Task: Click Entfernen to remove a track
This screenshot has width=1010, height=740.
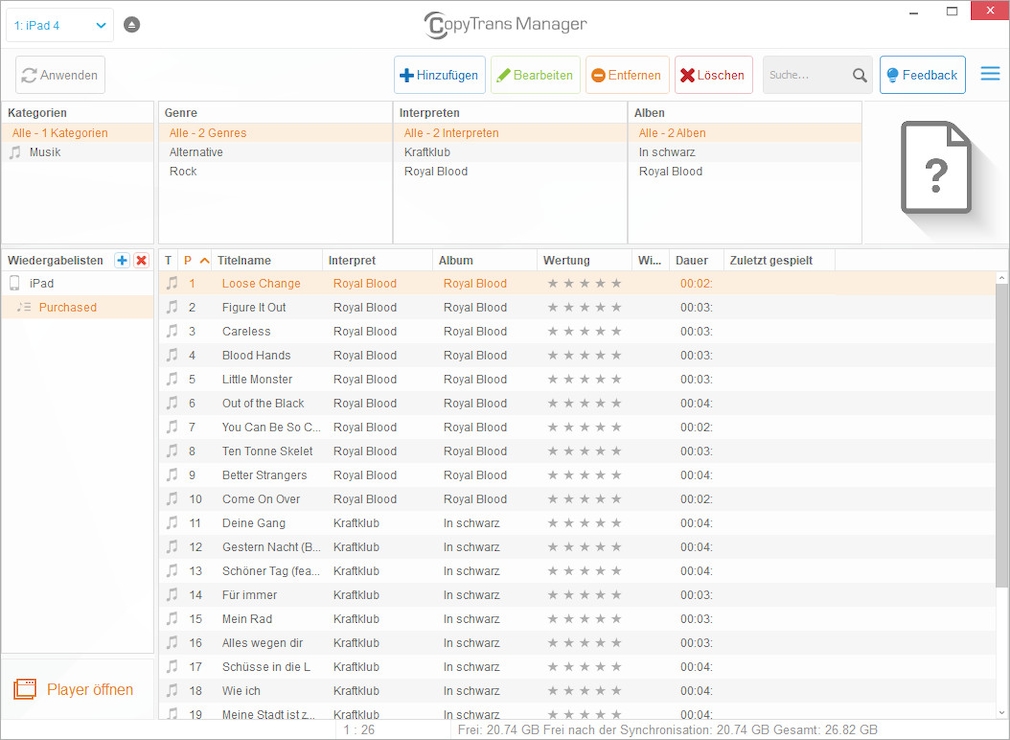Action: (627, 74)
